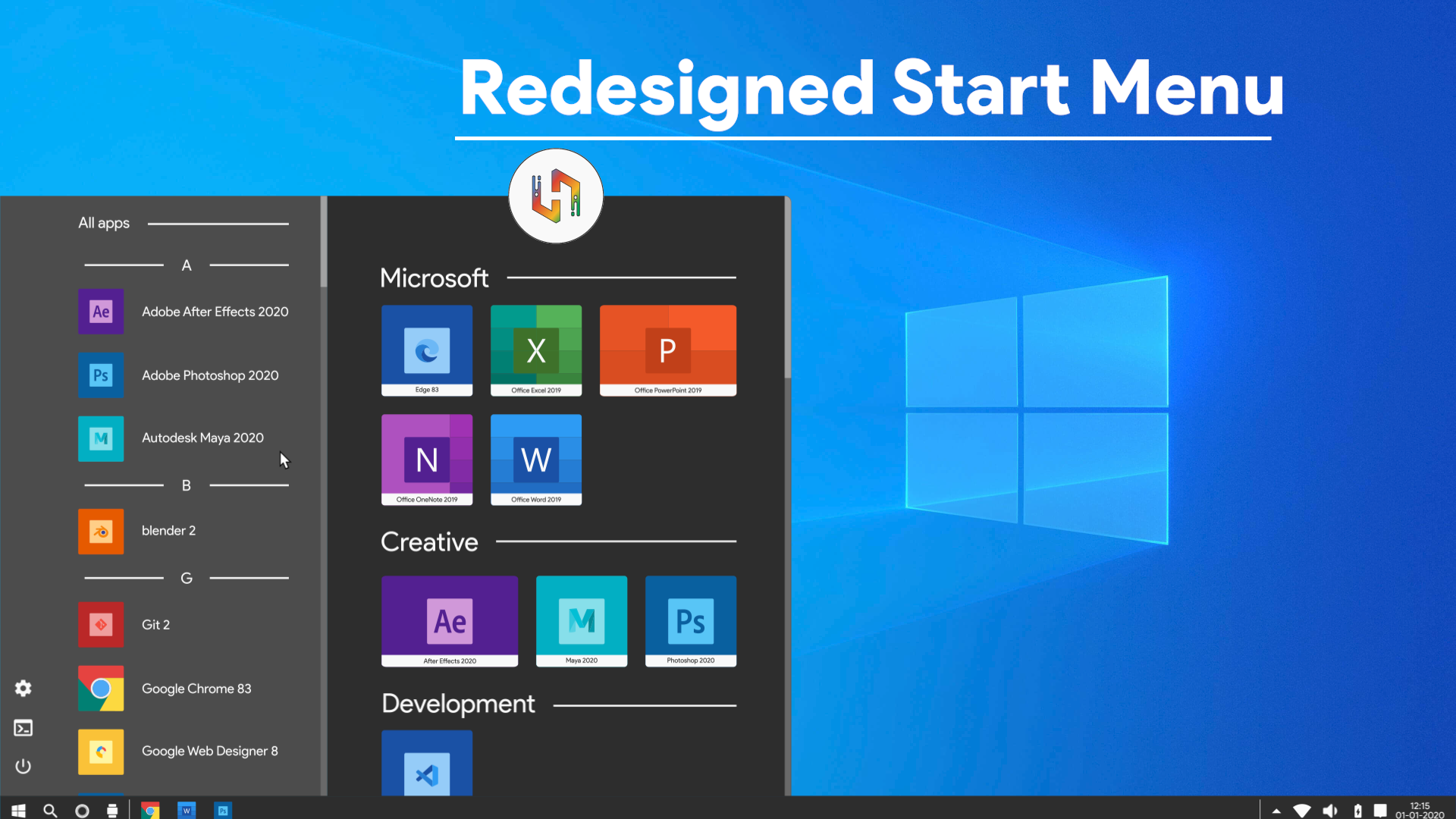
Task: Click the clock showing 12:15 01-01-2020
Action: click(1420, 811)
